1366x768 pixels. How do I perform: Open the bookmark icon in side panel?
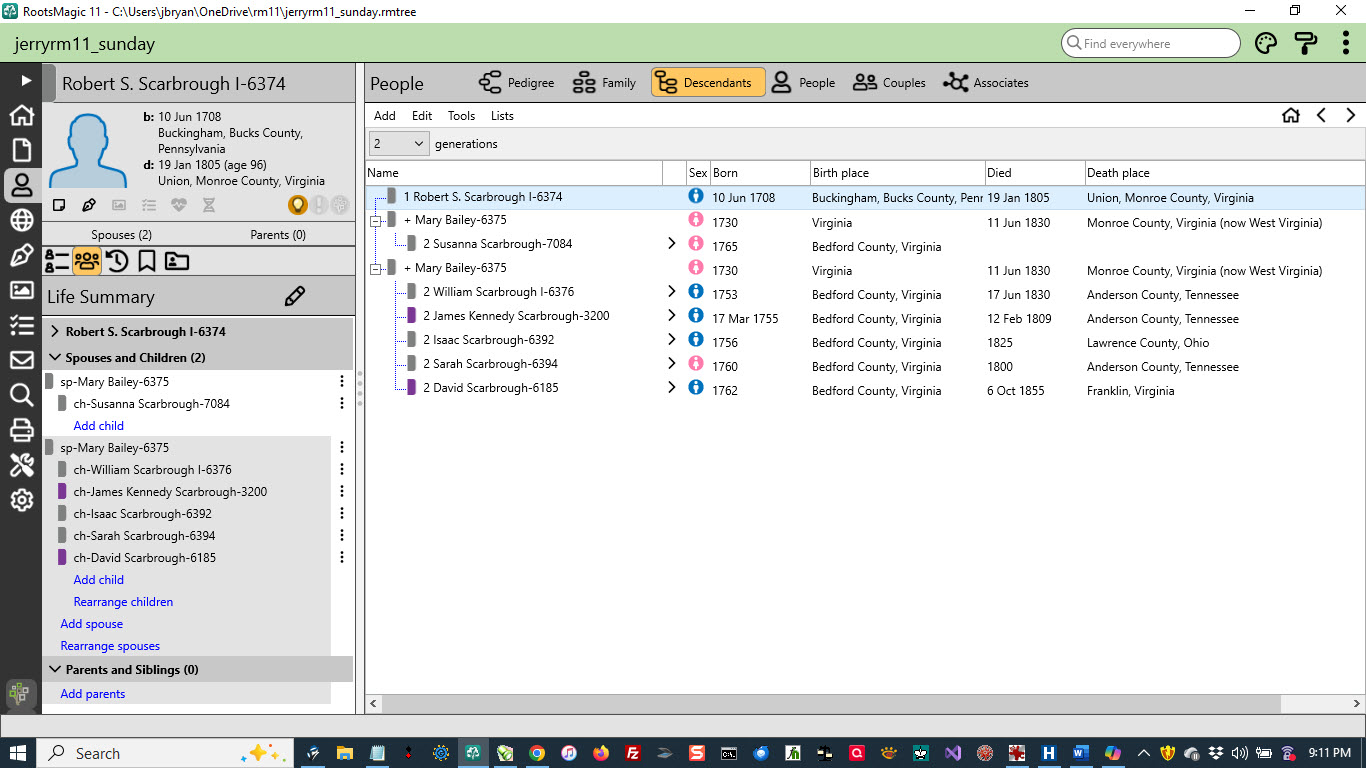pyautogui.click(x=147, y=262)
